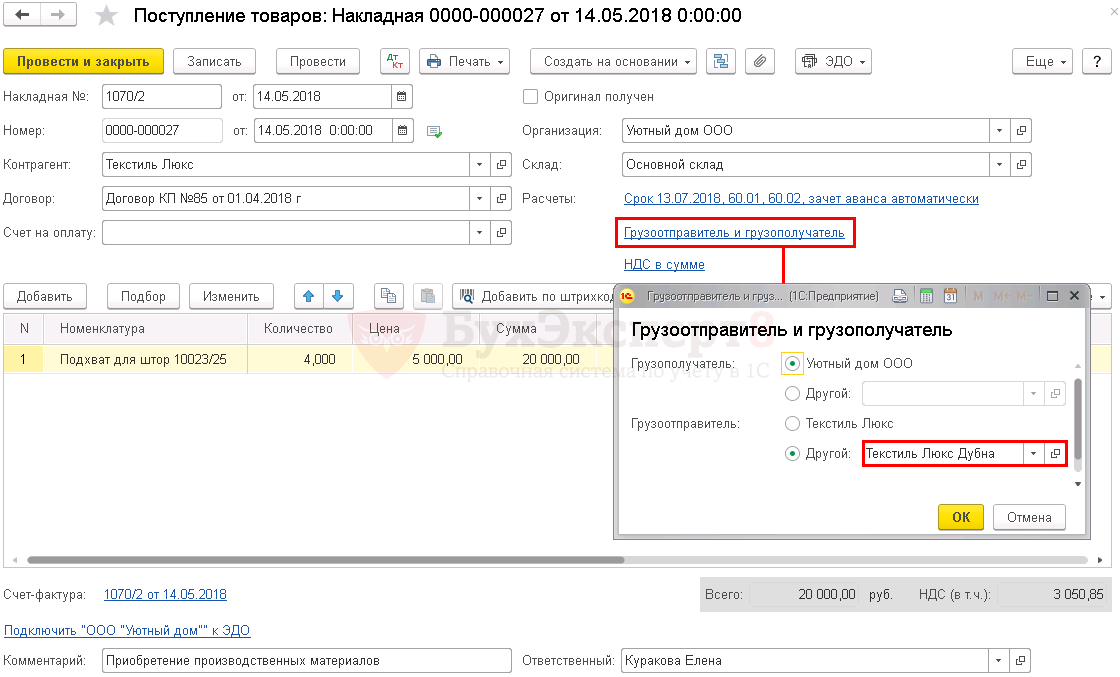Image resolution: width=1120 pixels, height=677 pixels.
Task: Expand the Контрагент dropdown
Action: pos(479,164)
